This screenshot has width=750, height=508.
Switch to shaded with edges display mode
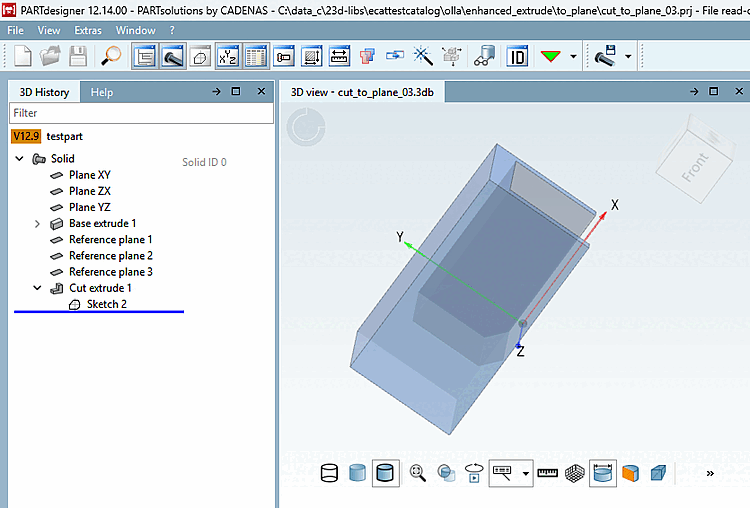tap(386, 473)
